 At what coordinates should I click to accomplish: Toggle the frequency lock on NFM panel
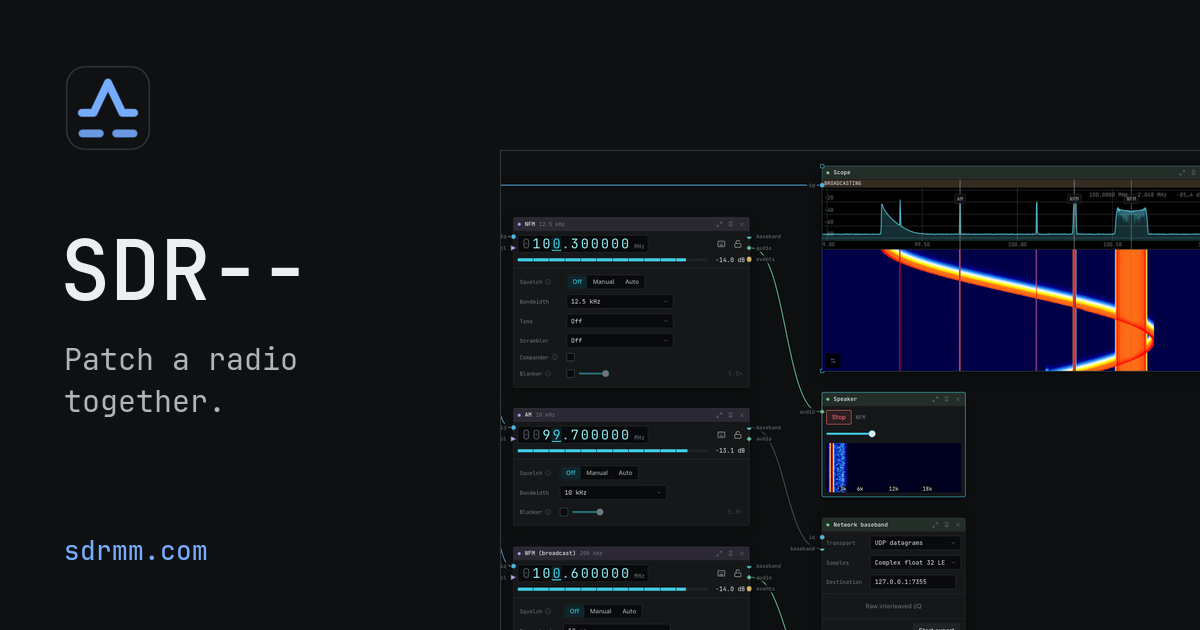coord(737,244)
